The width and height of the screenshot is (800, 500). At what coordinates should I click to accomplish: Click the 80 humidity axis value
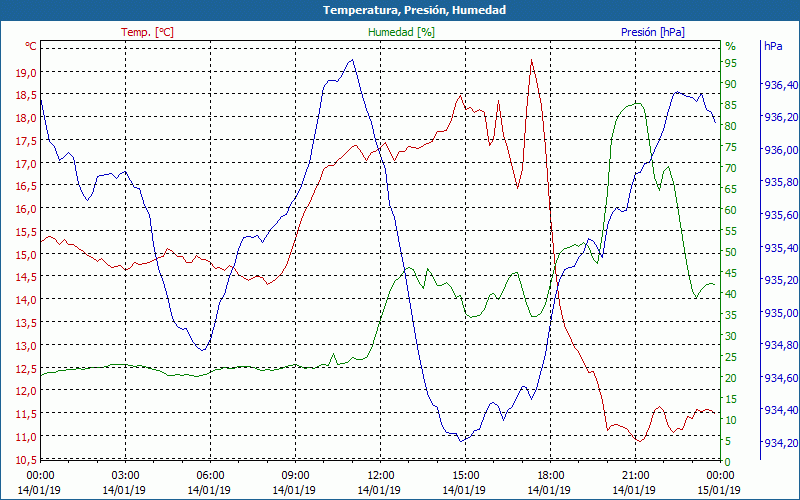tap(731, 126)
